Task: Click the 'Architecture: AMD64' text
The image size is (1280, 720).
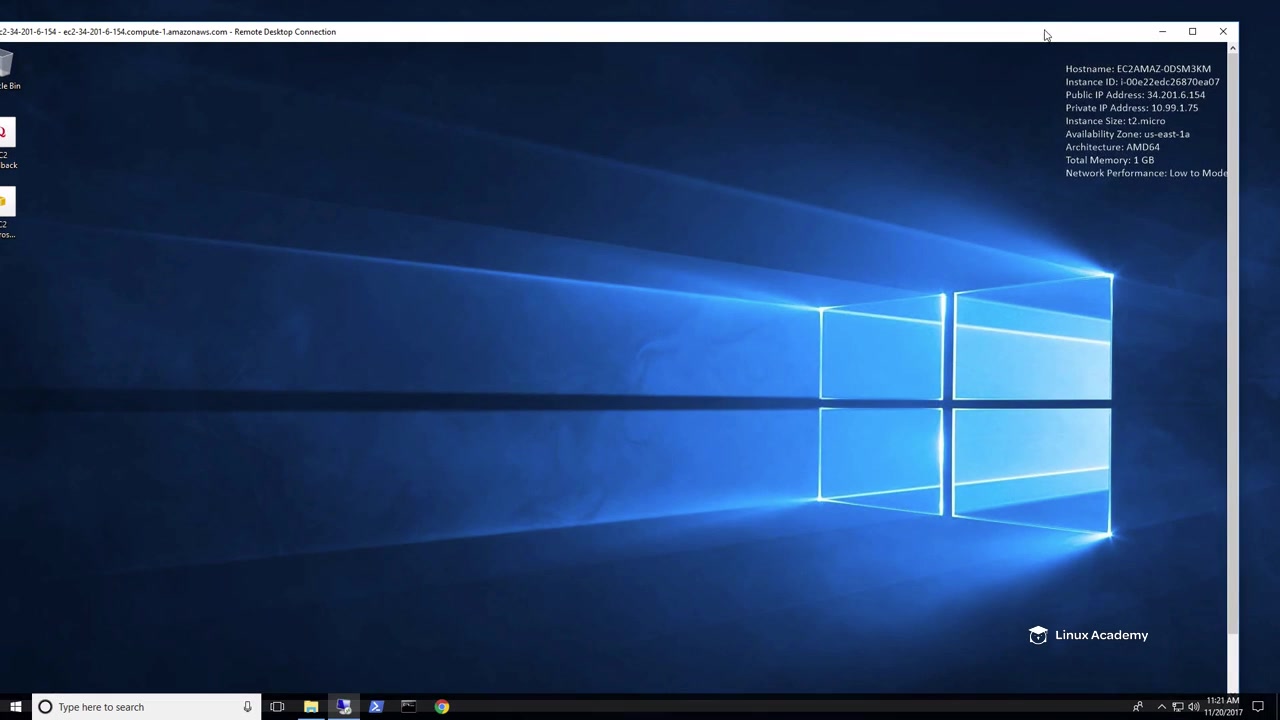Action: coord(1112,147)
